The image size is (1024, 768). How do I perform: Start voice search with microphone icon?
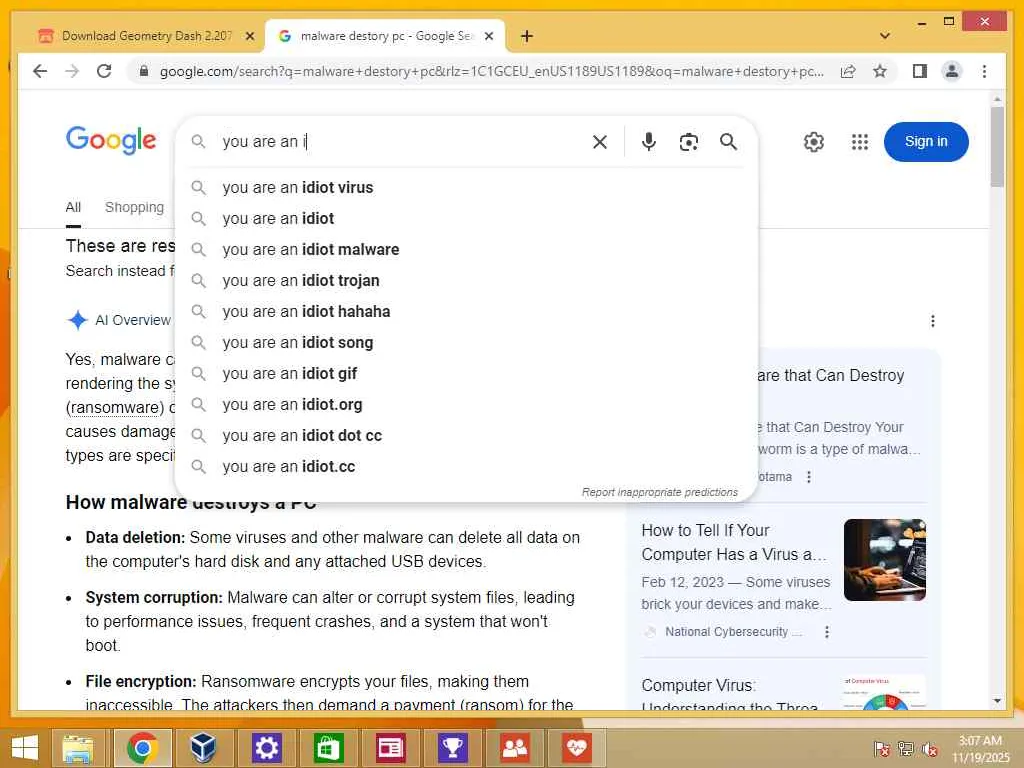(x=648, y=142)
